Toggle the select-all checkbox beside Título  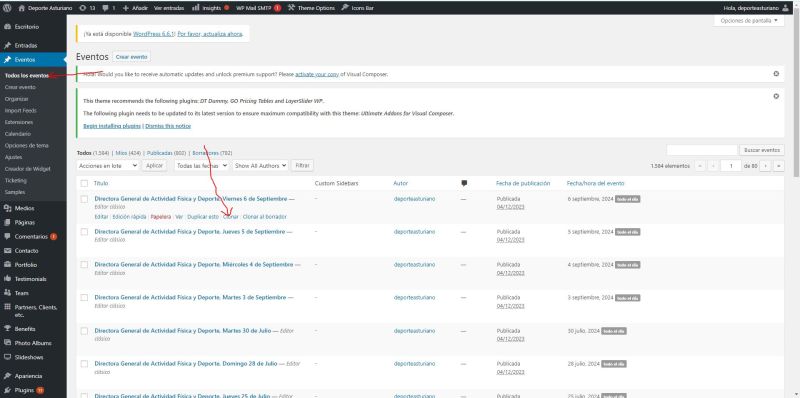[84, 183]
